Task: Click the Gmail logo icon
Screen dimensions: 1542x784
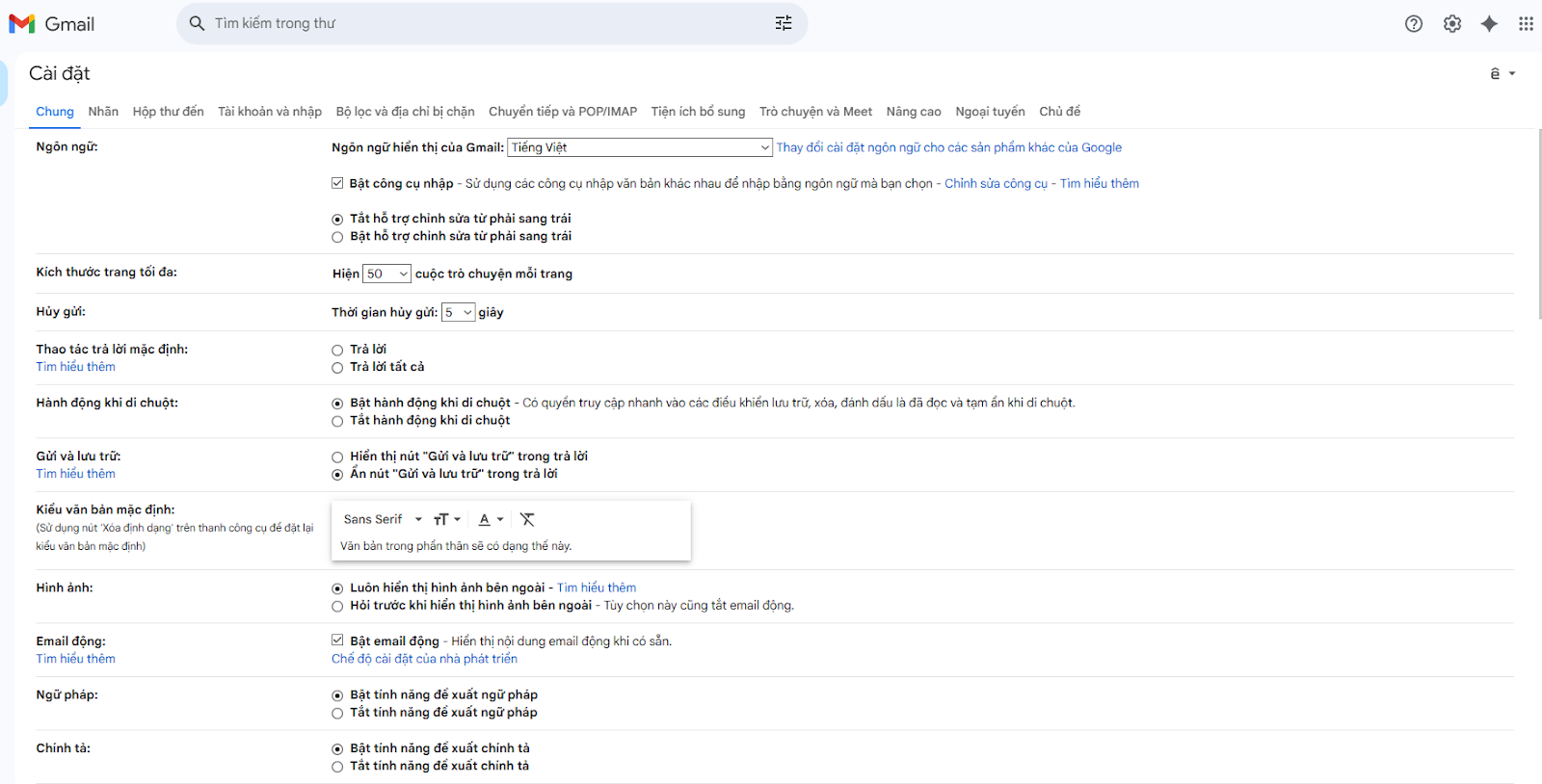Action: (22, 24)
